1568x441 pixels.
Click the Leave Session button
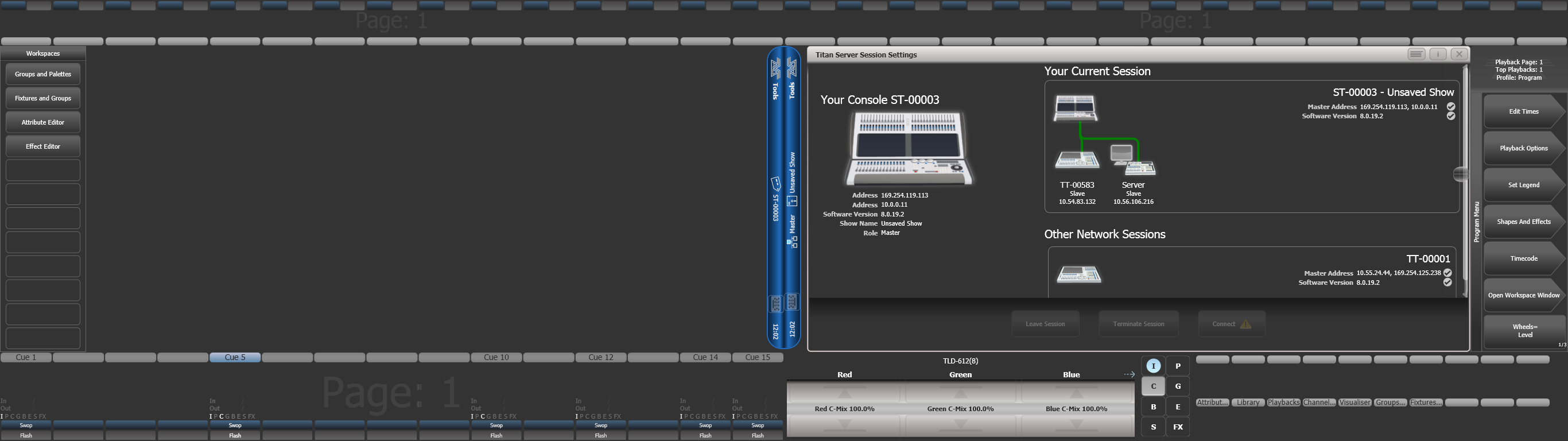coord(1045,324)
